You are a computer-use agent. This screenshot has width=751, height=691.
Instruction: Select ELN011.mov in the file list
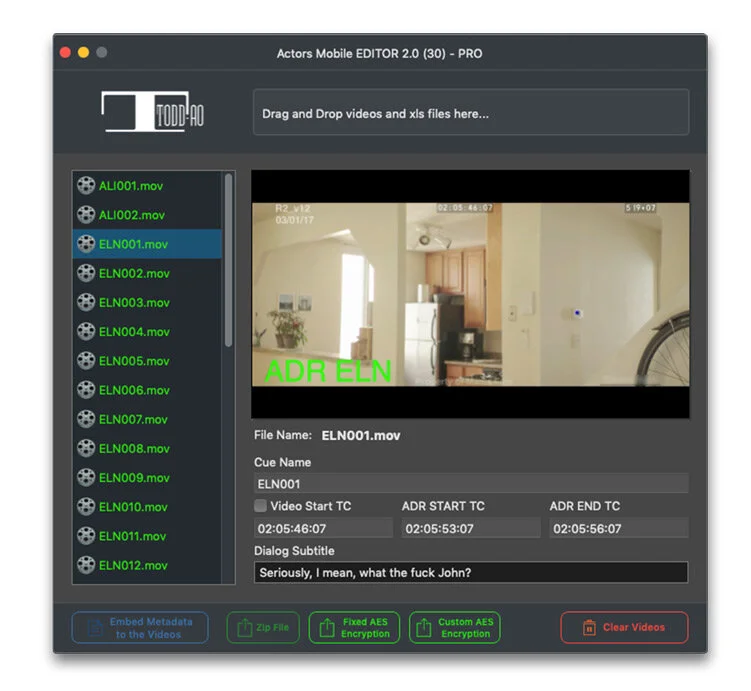(147, 536)
